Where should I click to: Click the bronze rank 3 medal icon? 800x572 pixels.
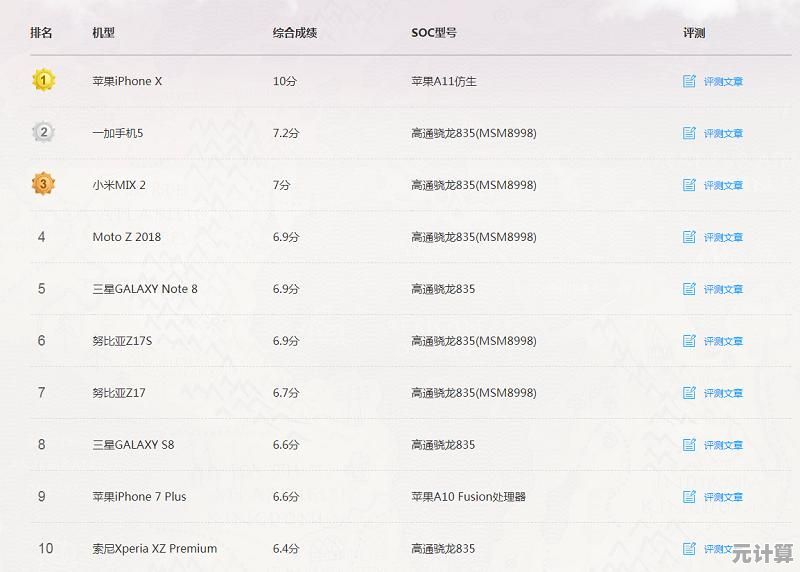click(x=43, y=184)
